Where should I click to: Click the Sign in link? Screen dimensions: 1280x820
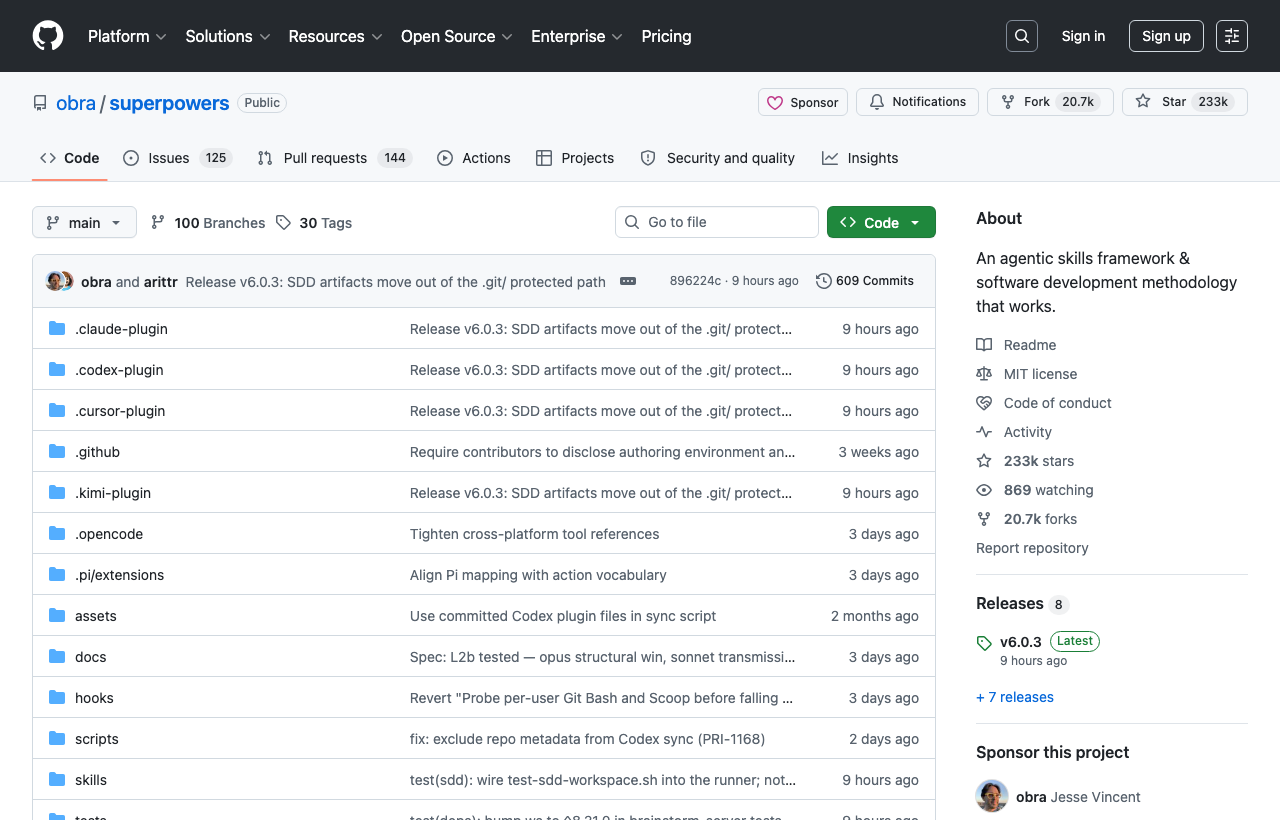(x=1084, y=36)
